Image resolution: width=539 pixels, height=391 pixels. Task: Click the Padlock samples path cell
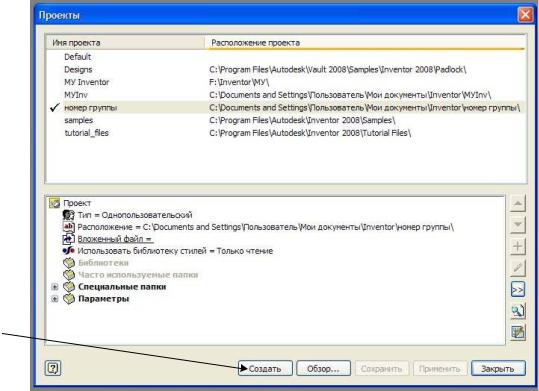[x=338, y=69]
